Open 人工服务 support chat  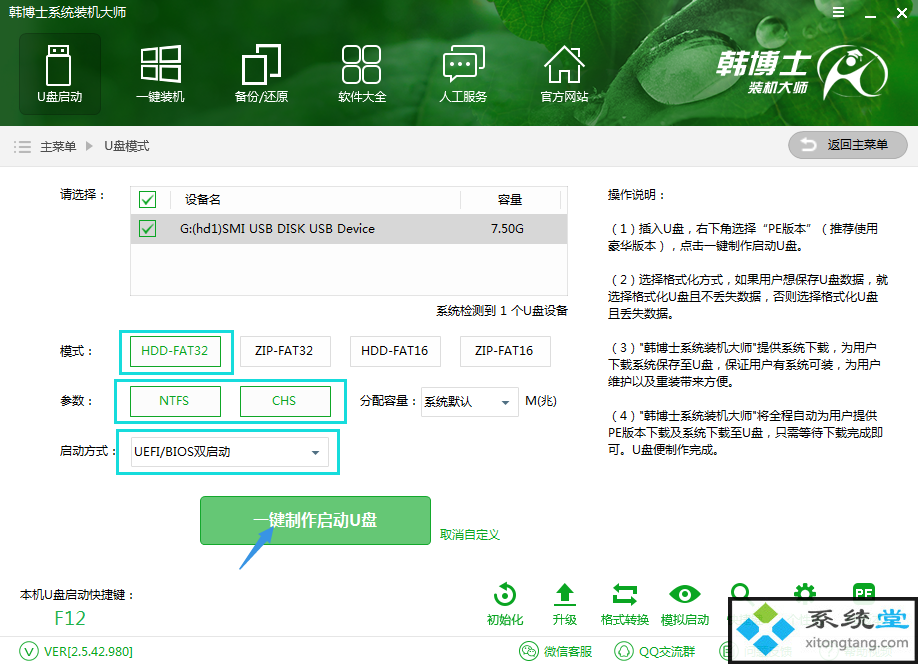(x=463, y=74)
